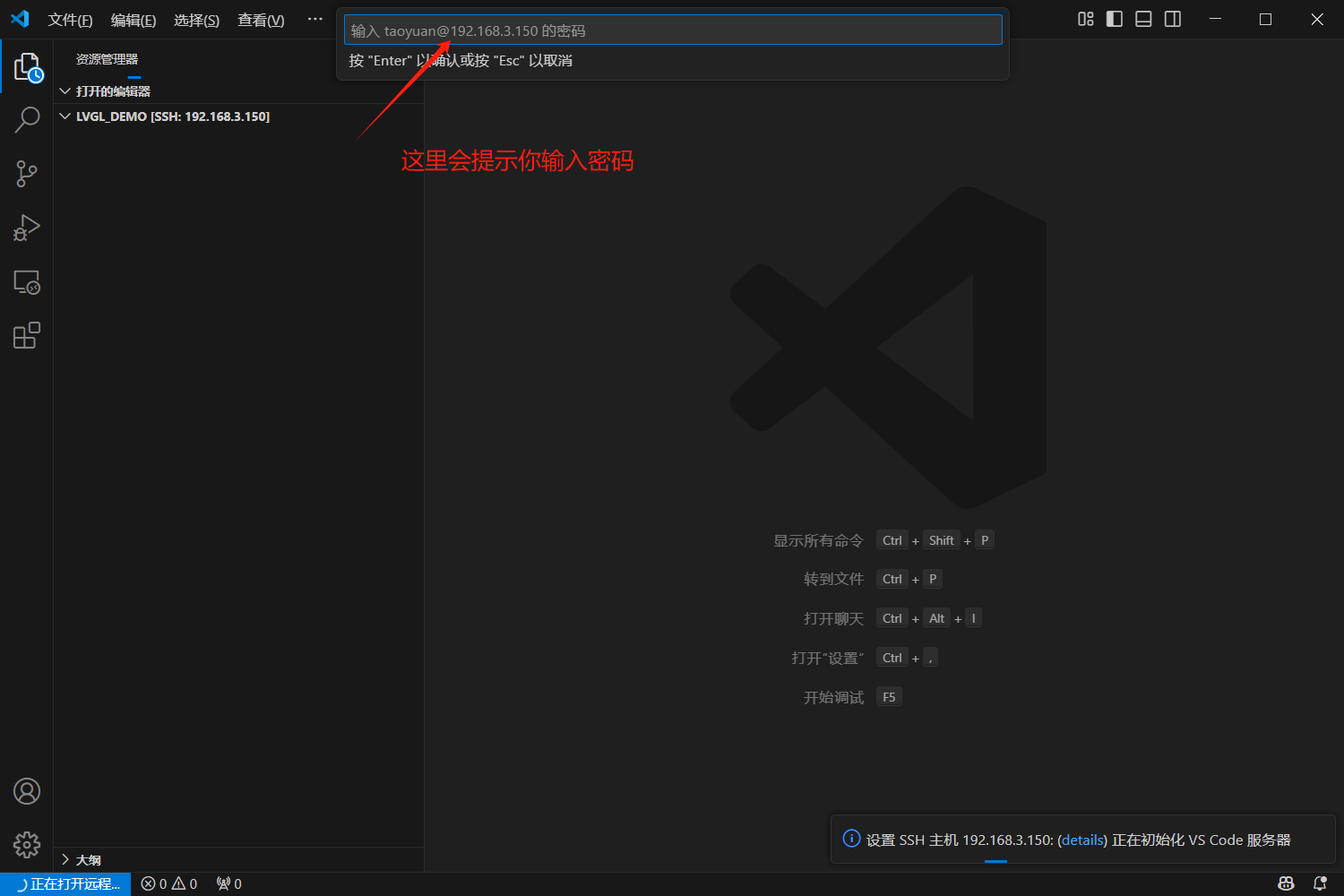Click the 开始调试 shortcut hint
This screenshot has width=1344, height=896.
pos(833,697)
